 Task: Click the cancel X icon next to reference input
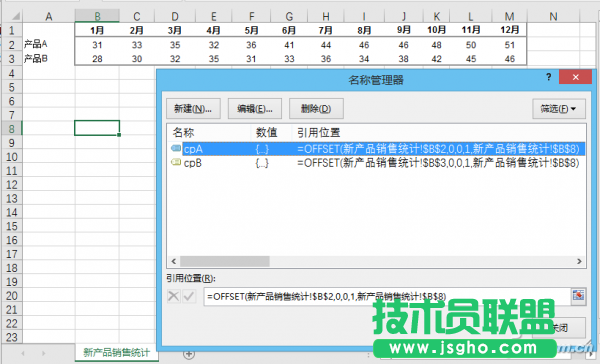click(x=173, y=296)
